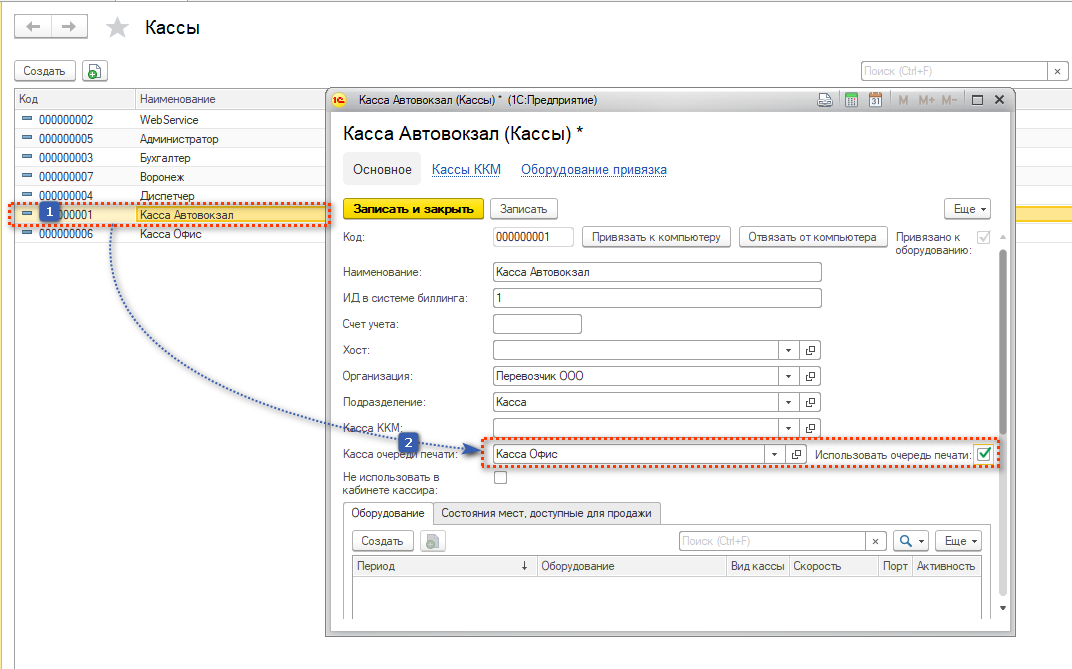The width and height of the screenshot is (1072, 669).
Task: Check Не использовать в кабинете кассира
Action: 501,478
